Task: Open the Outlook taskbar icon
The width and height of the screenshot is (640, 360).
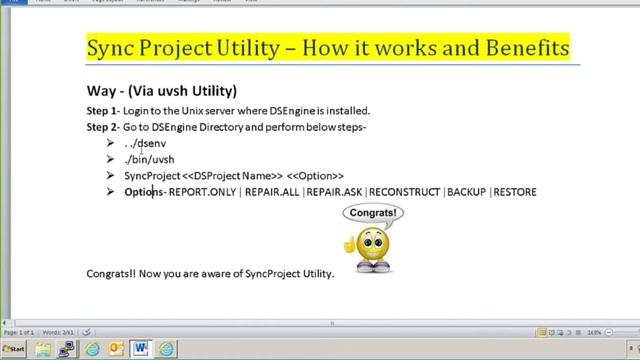Action: [x=116, y=349]
